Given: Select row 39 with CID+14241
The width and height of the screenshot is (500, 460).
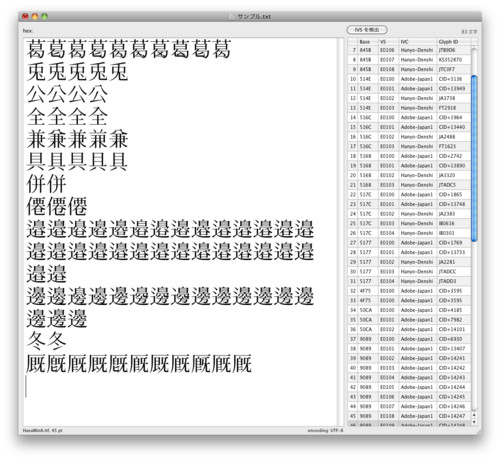Looking at the screenshot, I should click(x=409, y=358).
